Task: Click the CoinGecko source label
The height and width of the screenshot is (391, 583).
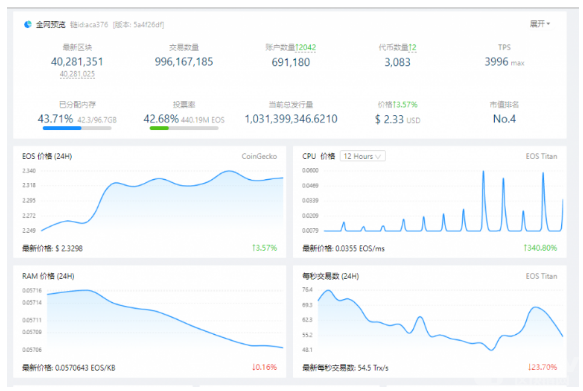Action: point(259,156)
